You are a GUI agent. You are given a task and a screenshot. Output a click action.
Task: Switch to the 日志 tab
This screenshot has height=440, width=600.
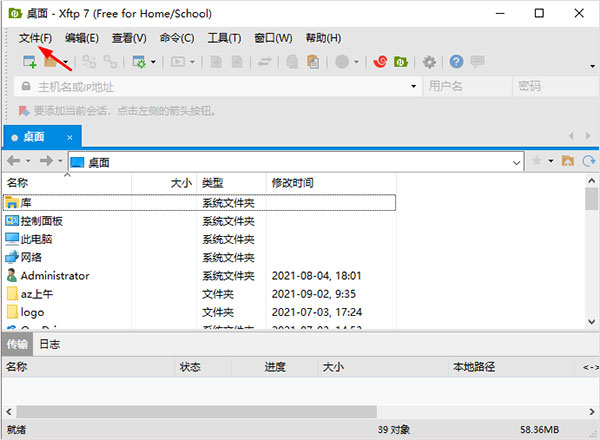[50, 344]
